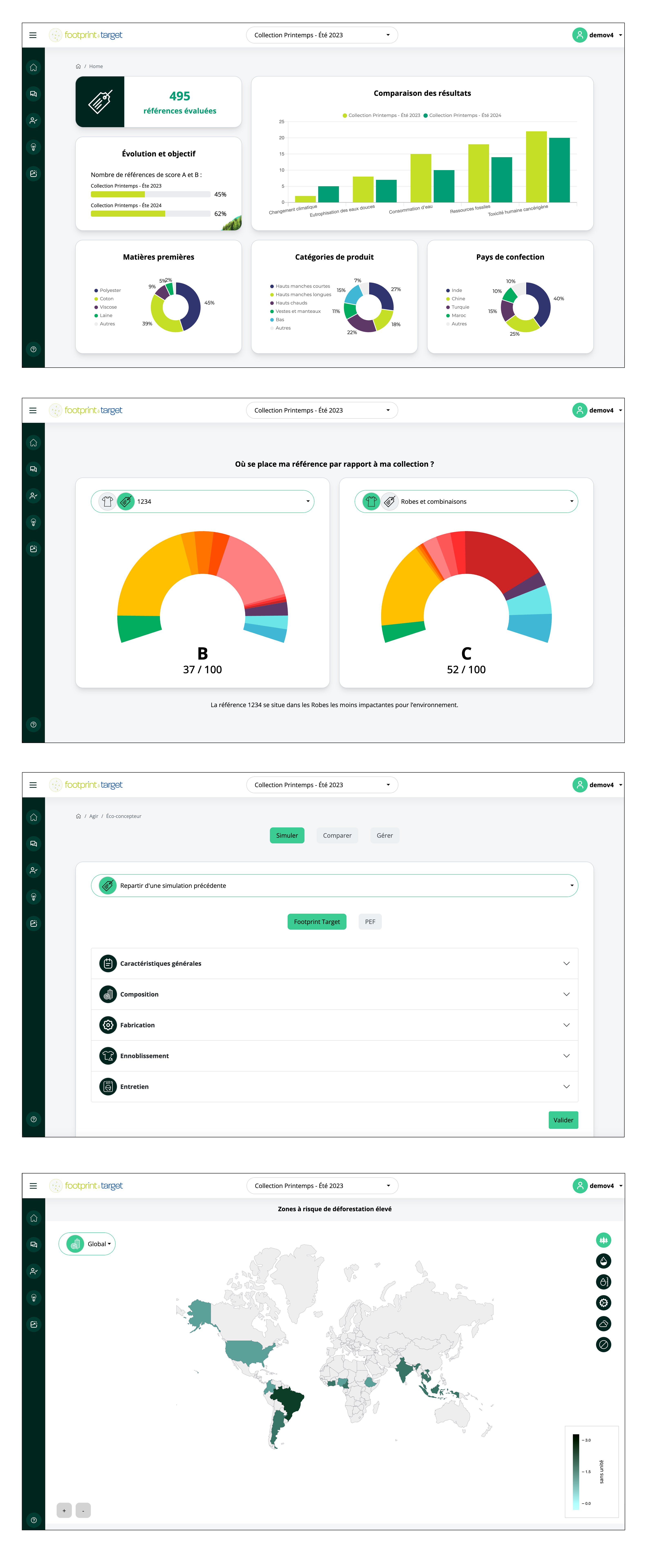Open the help icon on the Home dashboard sidebar
The image size is (647, 1568).
click(x=33, y=349)
